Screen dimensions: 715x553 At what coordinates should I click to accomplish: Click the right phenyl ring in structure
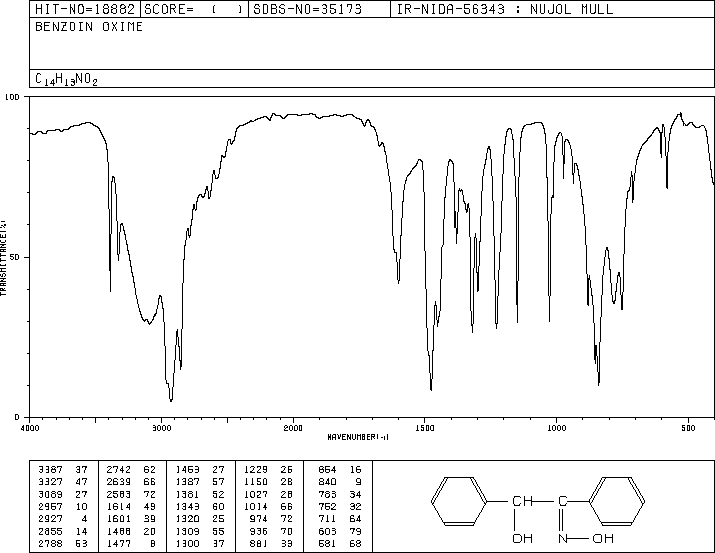click(x=617, y=501)
